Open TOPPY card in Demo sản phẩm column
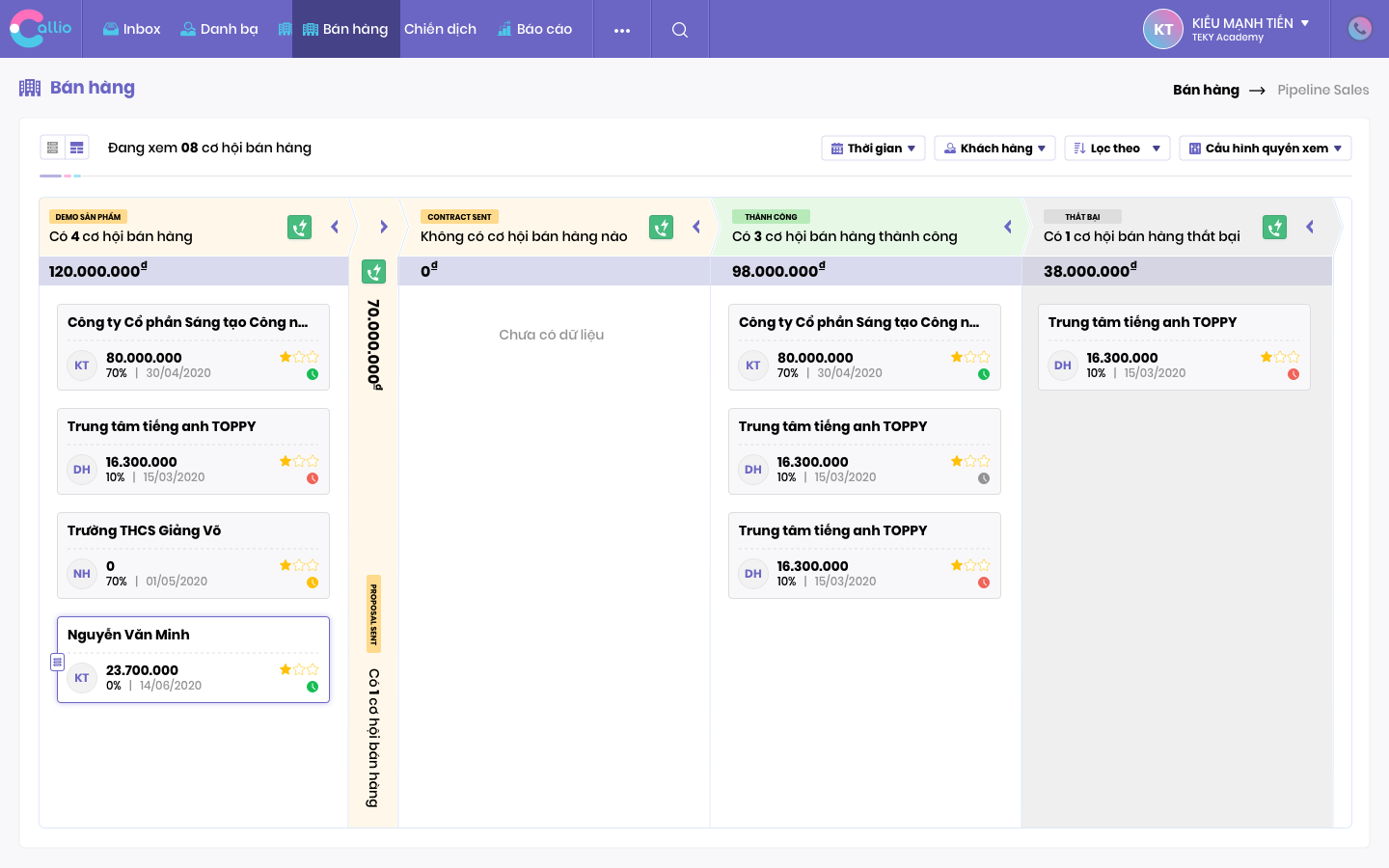This screenshot has width=1389, height=868. (x=193, y=451)
